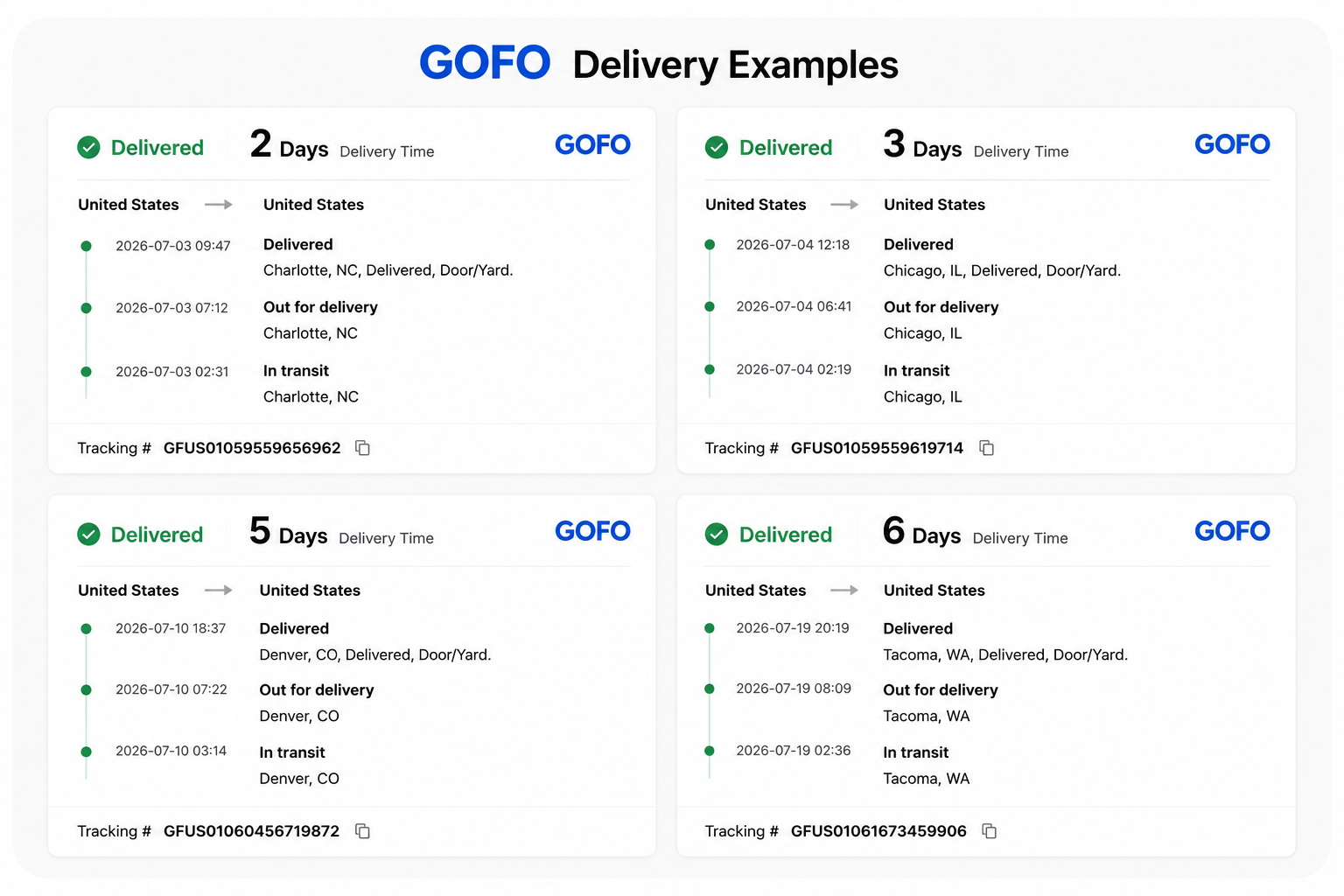
Task: Click "Charlotte, NC, Delivered, Door/Yard." text
Action: (x=388, y=270)
